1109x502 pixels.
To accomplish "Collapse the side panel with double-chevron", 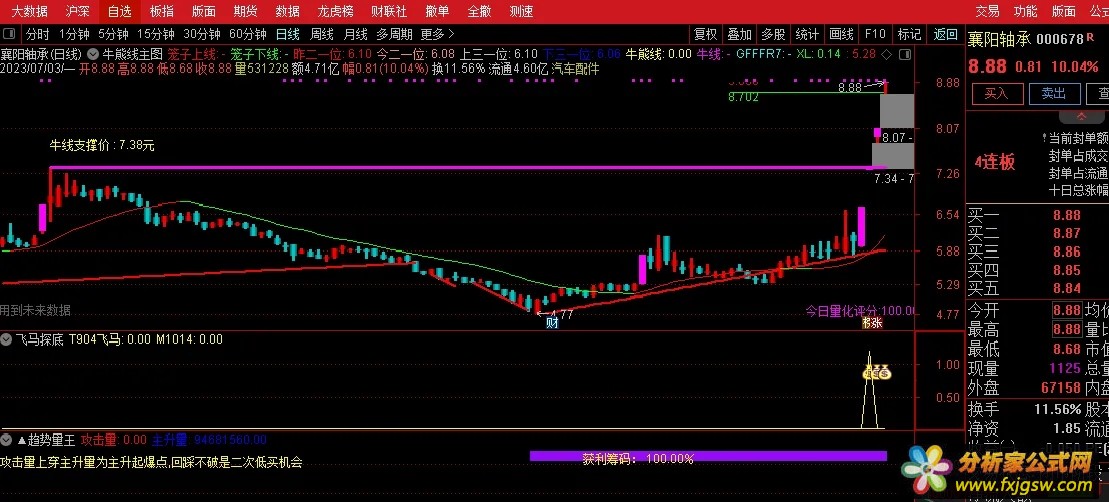I will [x=1081, y=115].
